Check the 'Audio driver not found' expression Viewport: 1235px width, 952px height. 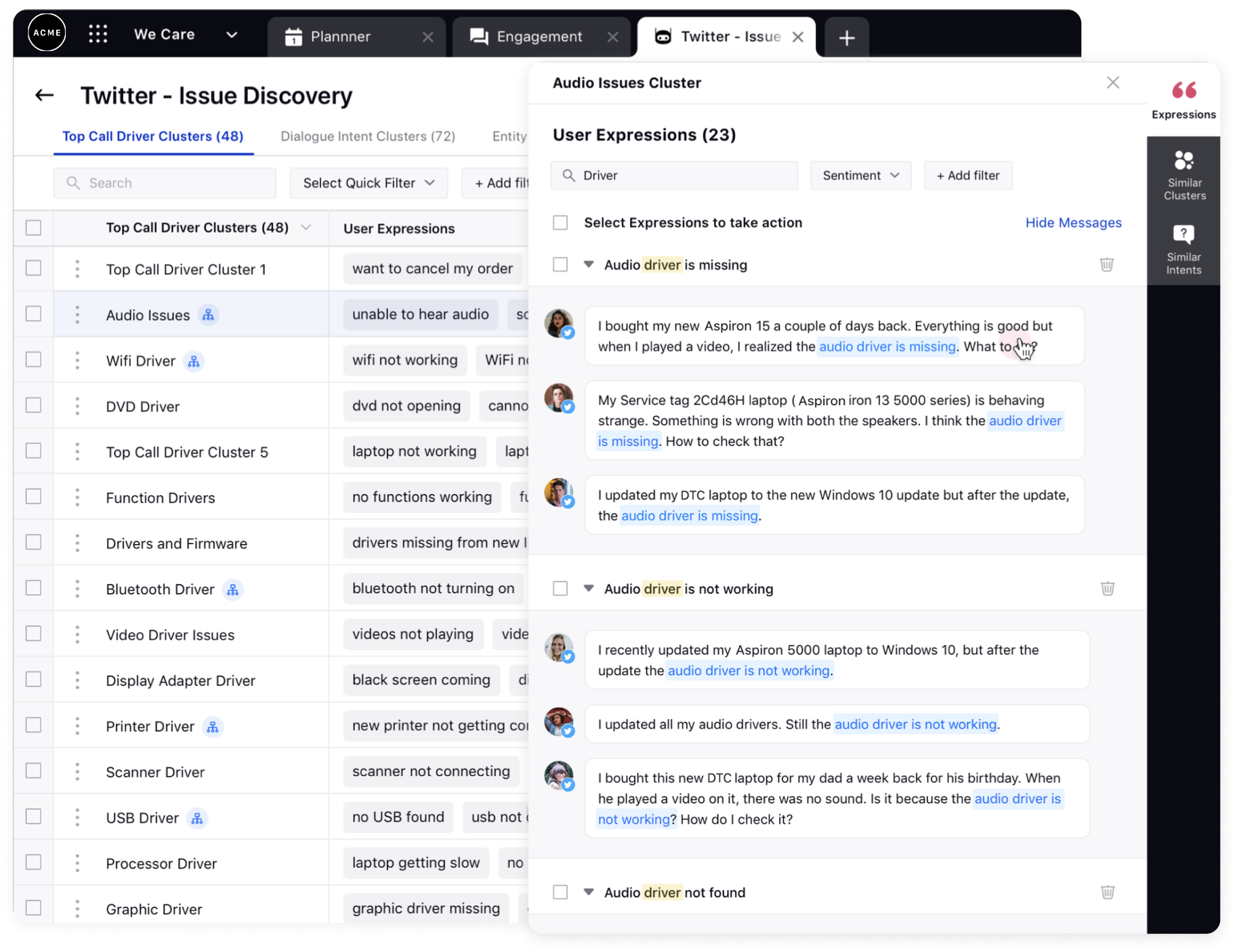click(560, 892)
